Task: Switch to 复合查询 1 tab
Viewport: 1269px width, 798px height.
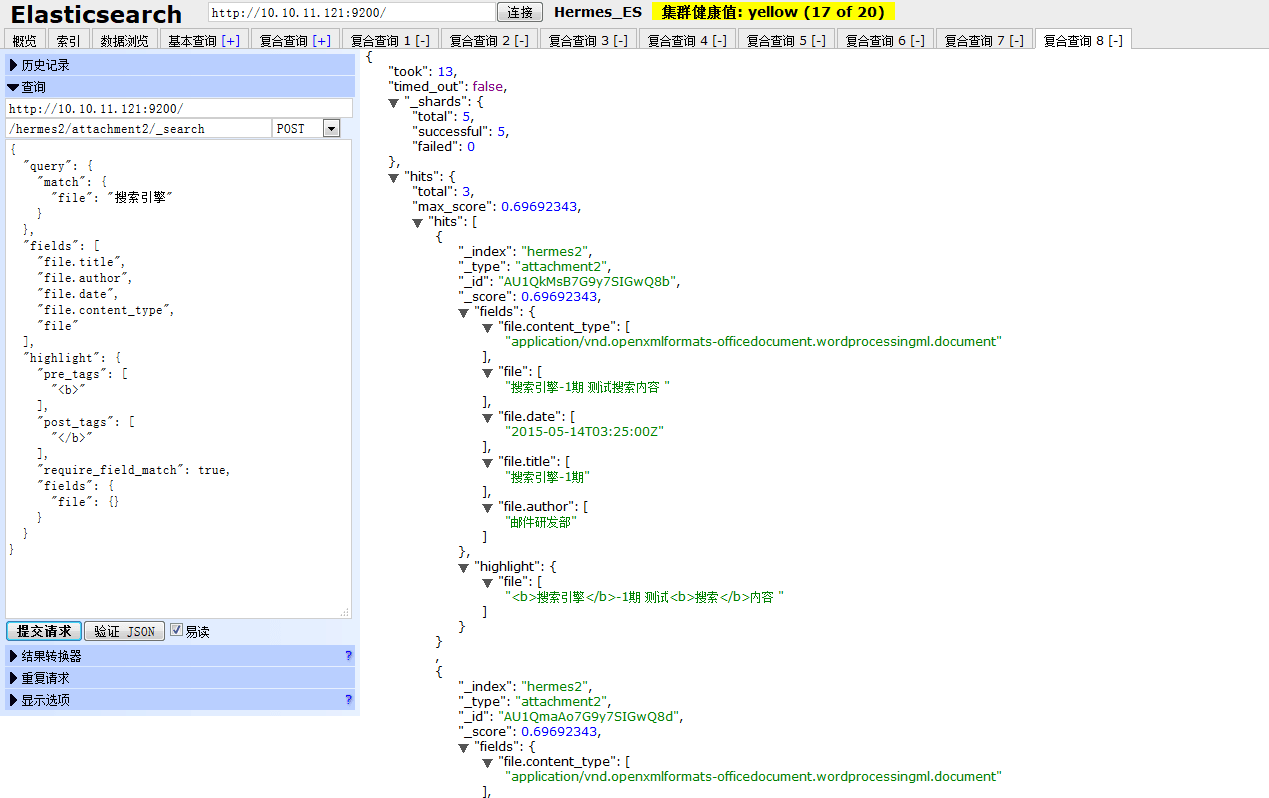Action: (x=390, y=40)
